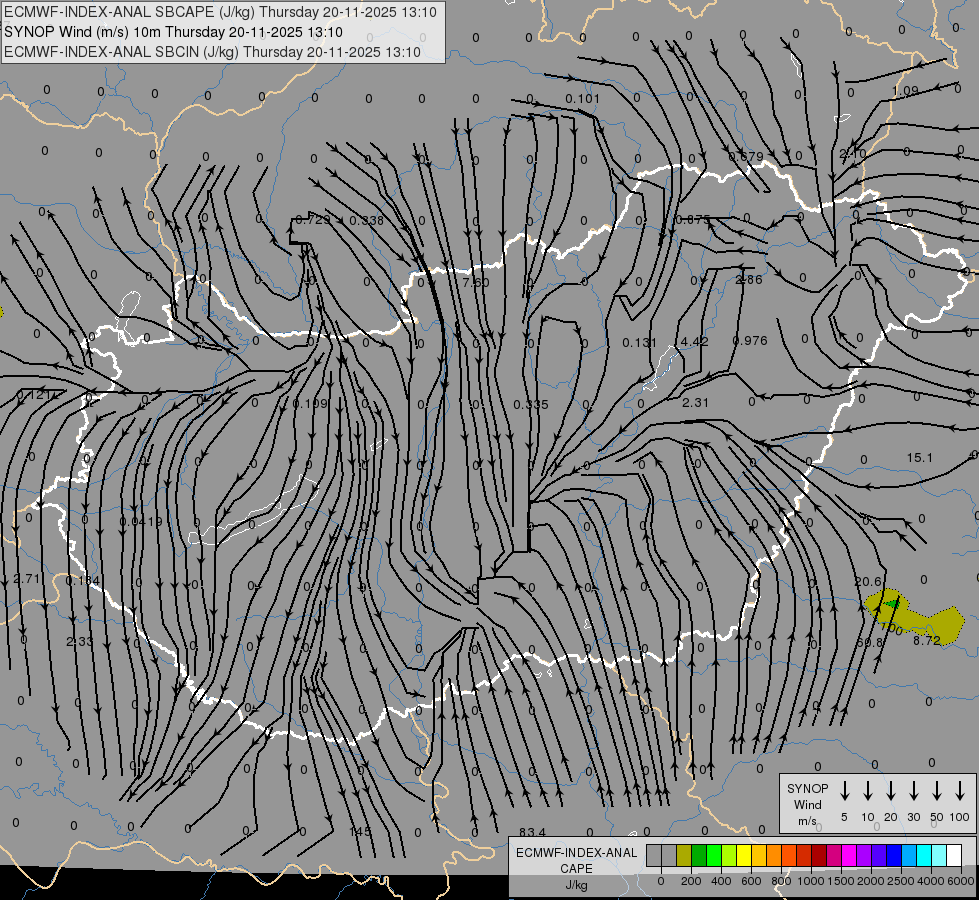Click the 83.4 value on the map
The image size is (979, 900).
click(x=532, y=833)
